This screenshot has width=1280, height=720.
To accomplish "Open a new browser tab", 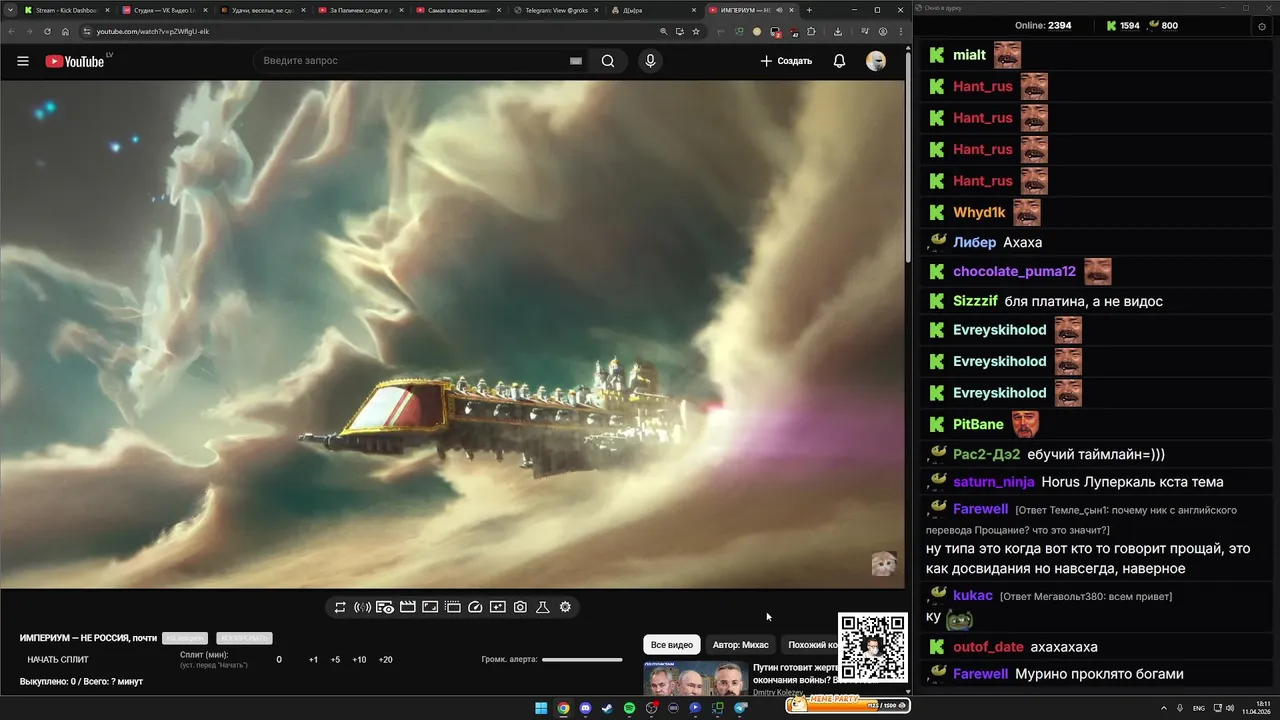I will (x=809, y=10).
